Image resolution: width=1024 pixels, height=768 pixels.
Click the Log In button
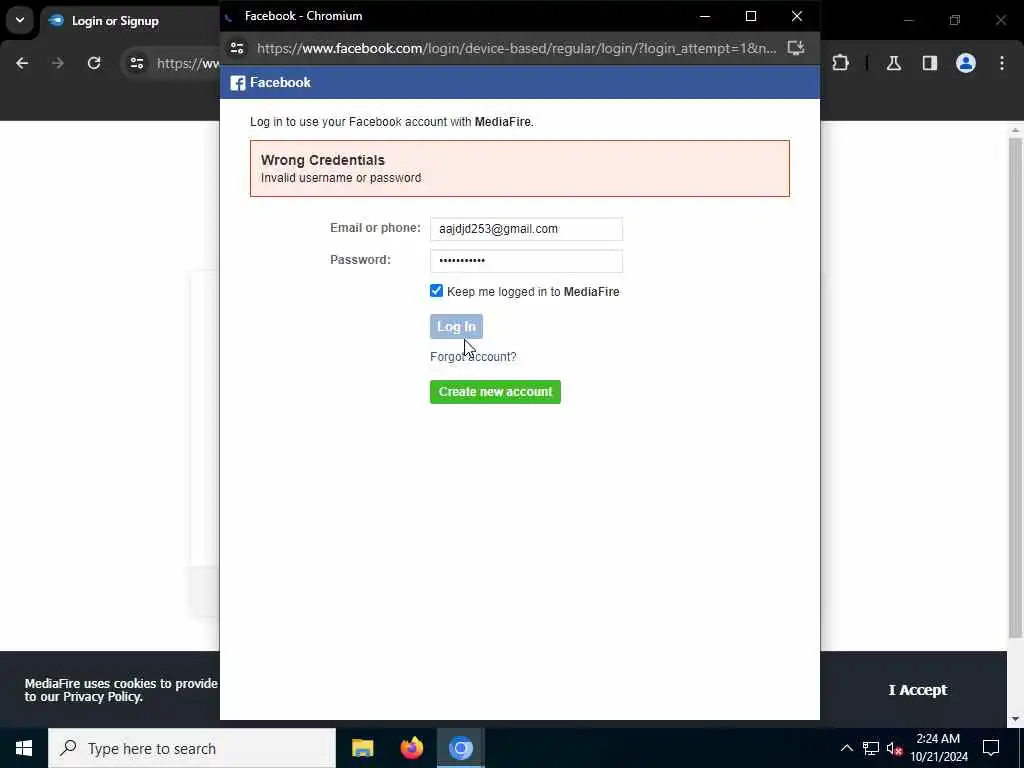tap(456, 327)
